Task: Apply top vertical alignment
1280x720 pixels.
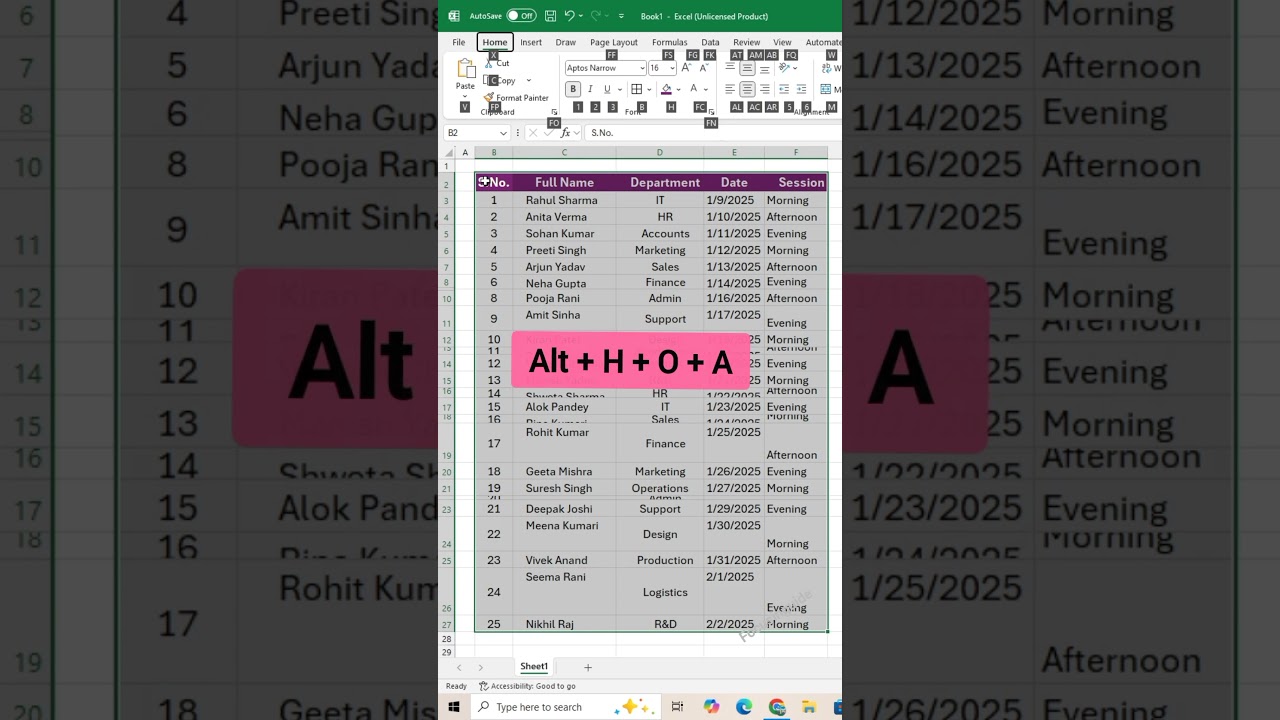Action: 730,67
